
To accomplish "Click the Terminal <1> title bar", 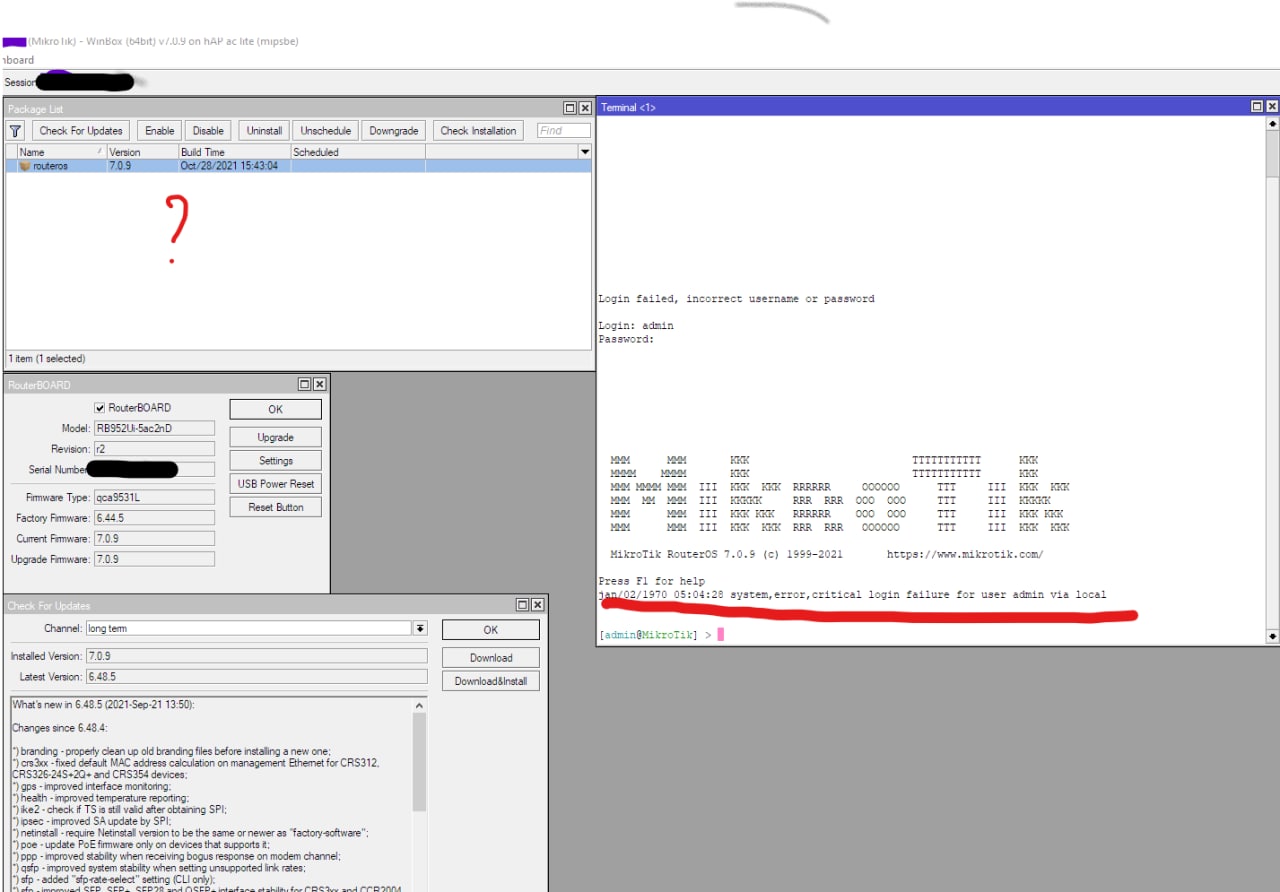I will pos(922,107).
